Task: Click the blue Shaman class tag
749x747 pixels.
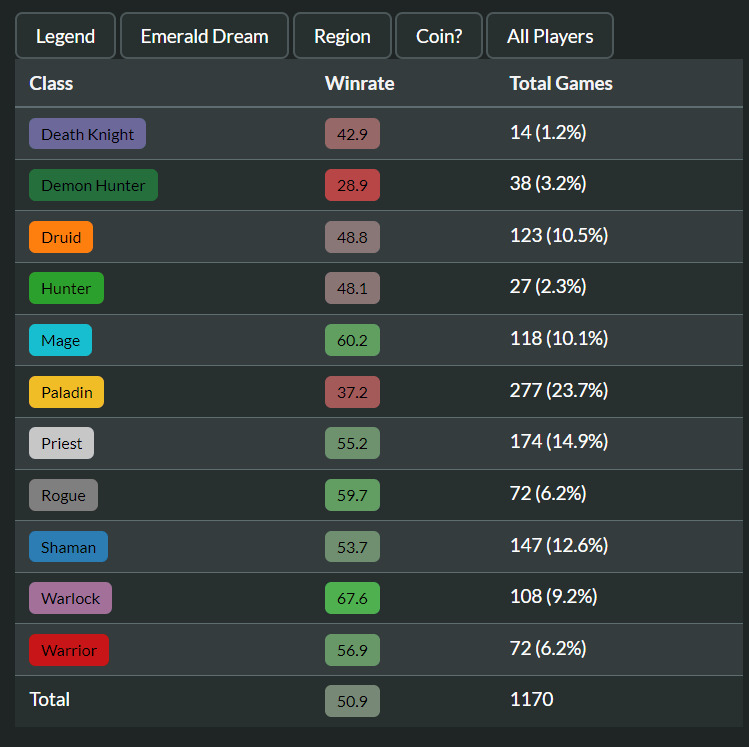Action: [68, 547]
